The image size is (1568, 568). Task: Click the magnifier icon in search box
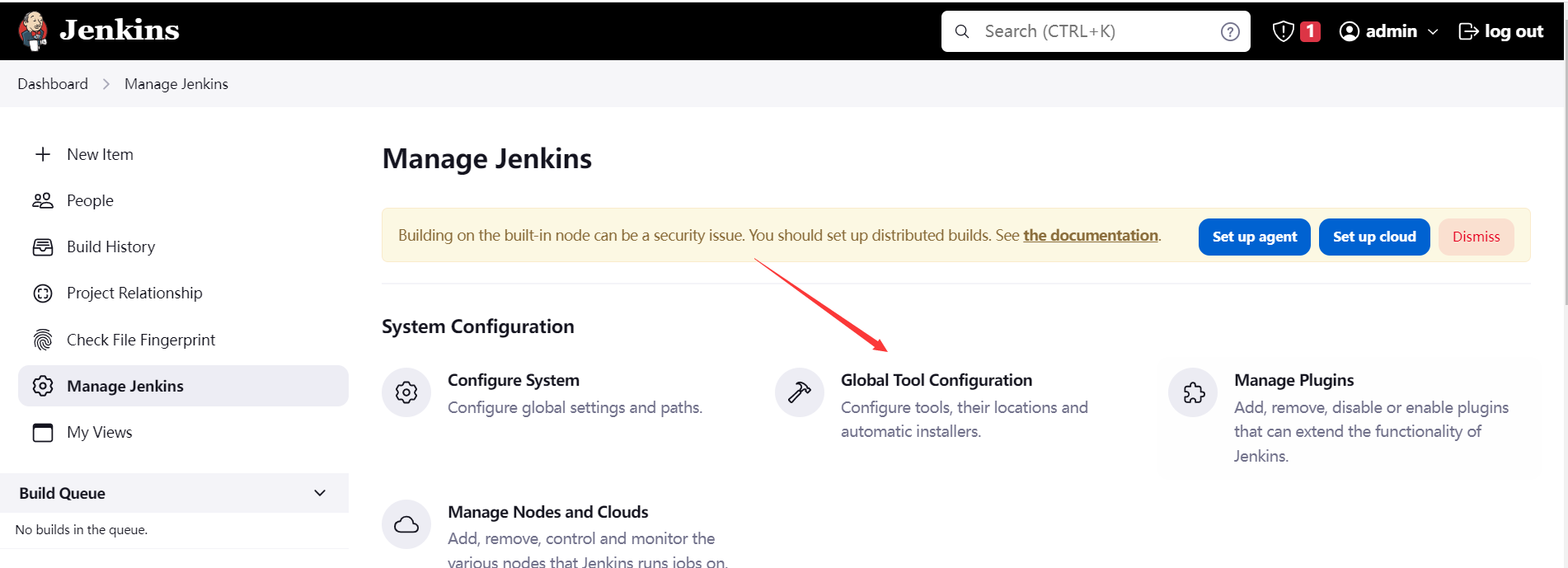click(x=962, y=31)
